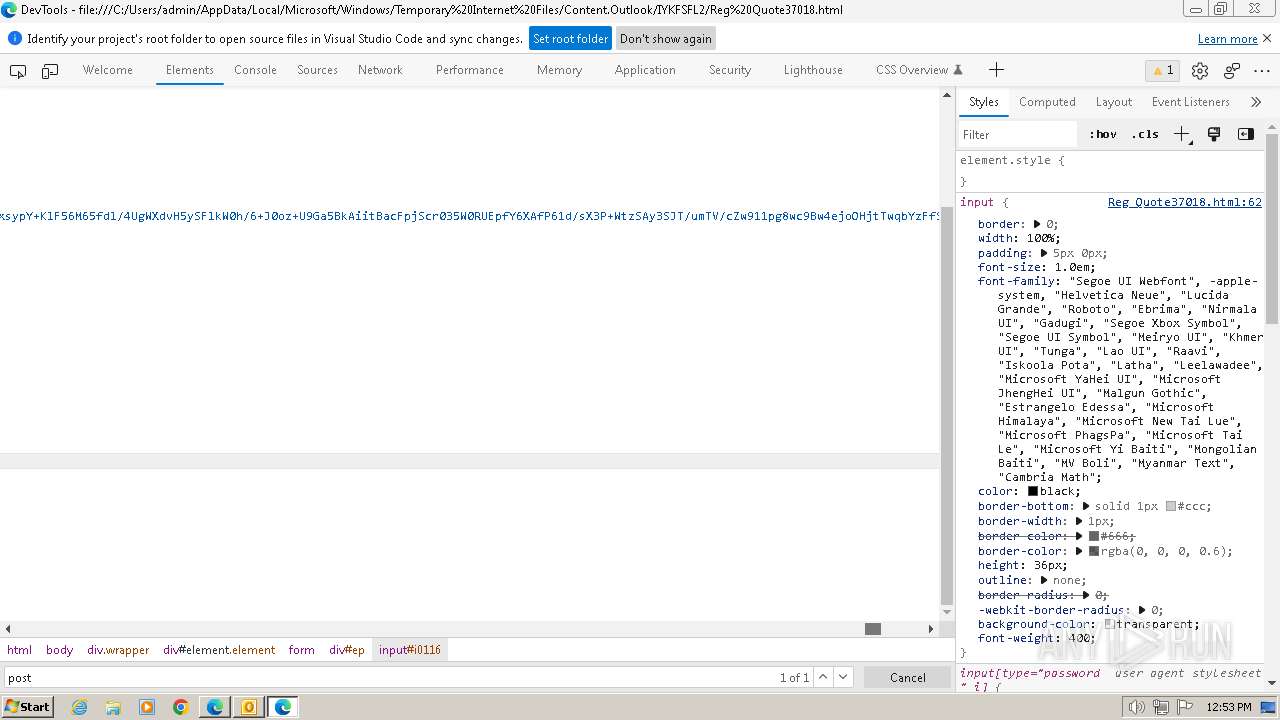
Task: Expand the border shorthand property
Action: point(1037,224)
